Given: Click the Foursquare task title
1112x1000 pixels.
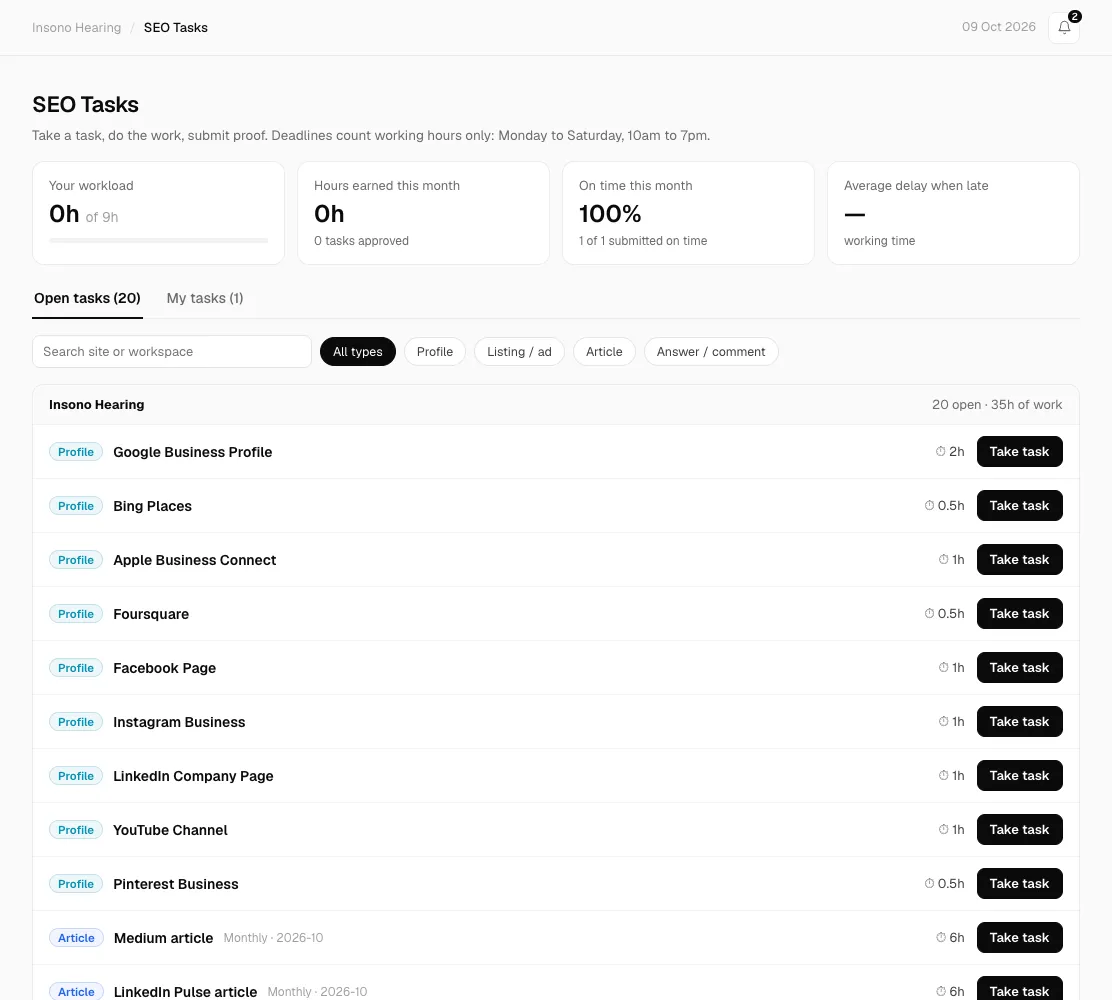Looking at the screenshot, I should tap(151, 613).
